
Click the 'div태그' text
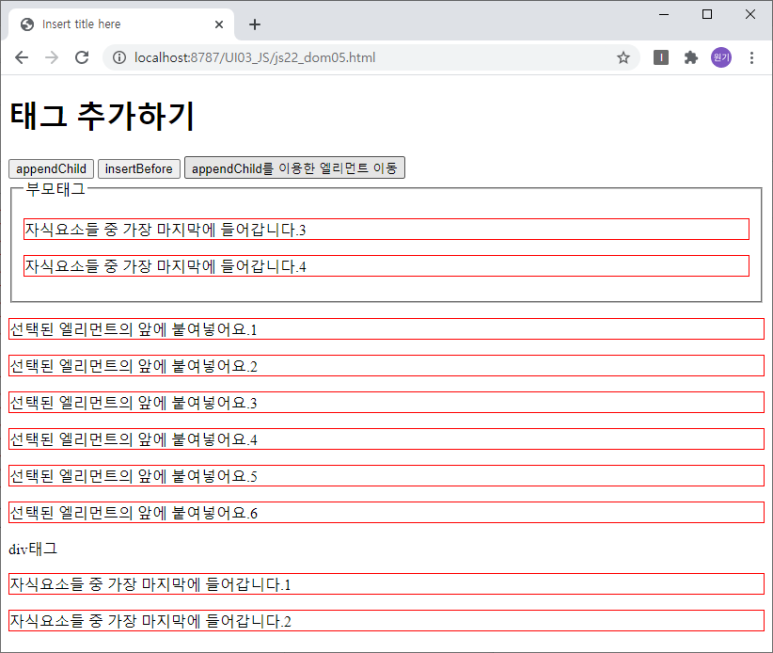click(x=33, y=549)
